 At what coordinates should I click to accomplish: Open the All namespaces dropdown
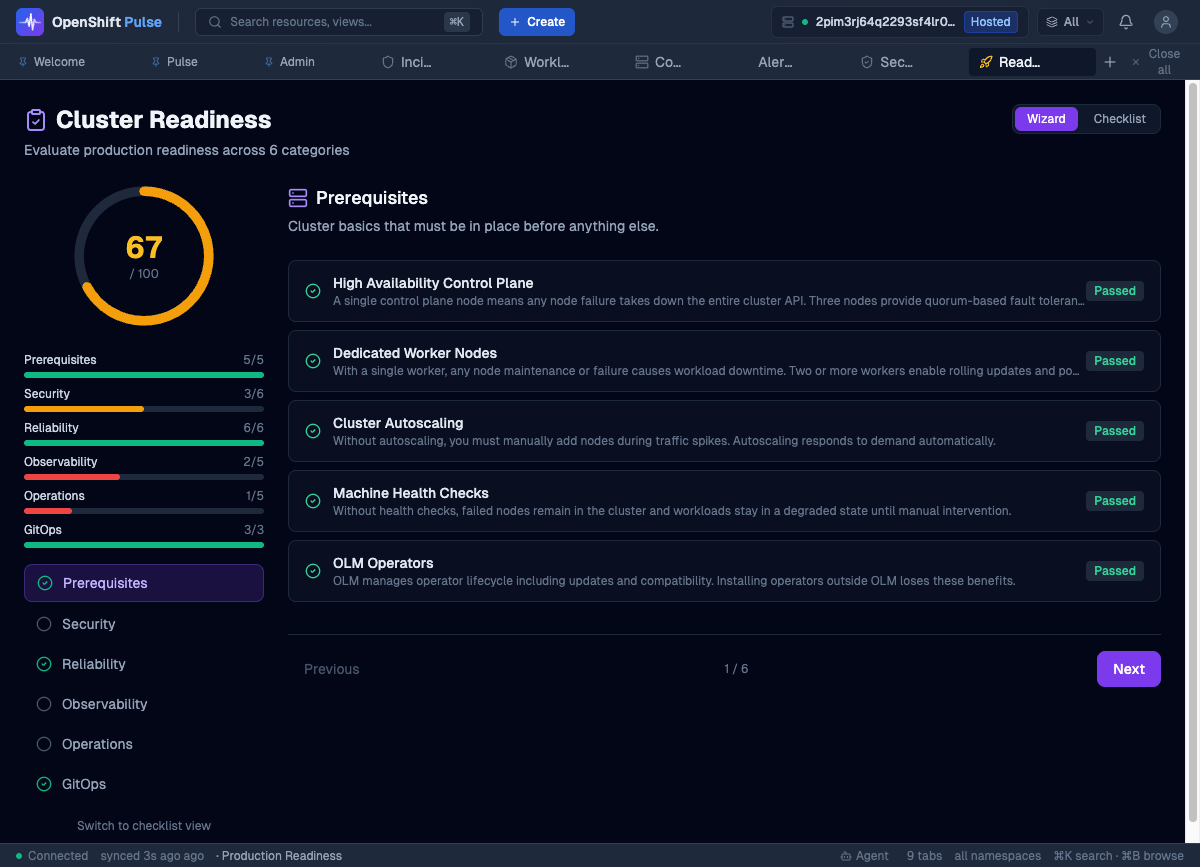(x=1069, y=22)
